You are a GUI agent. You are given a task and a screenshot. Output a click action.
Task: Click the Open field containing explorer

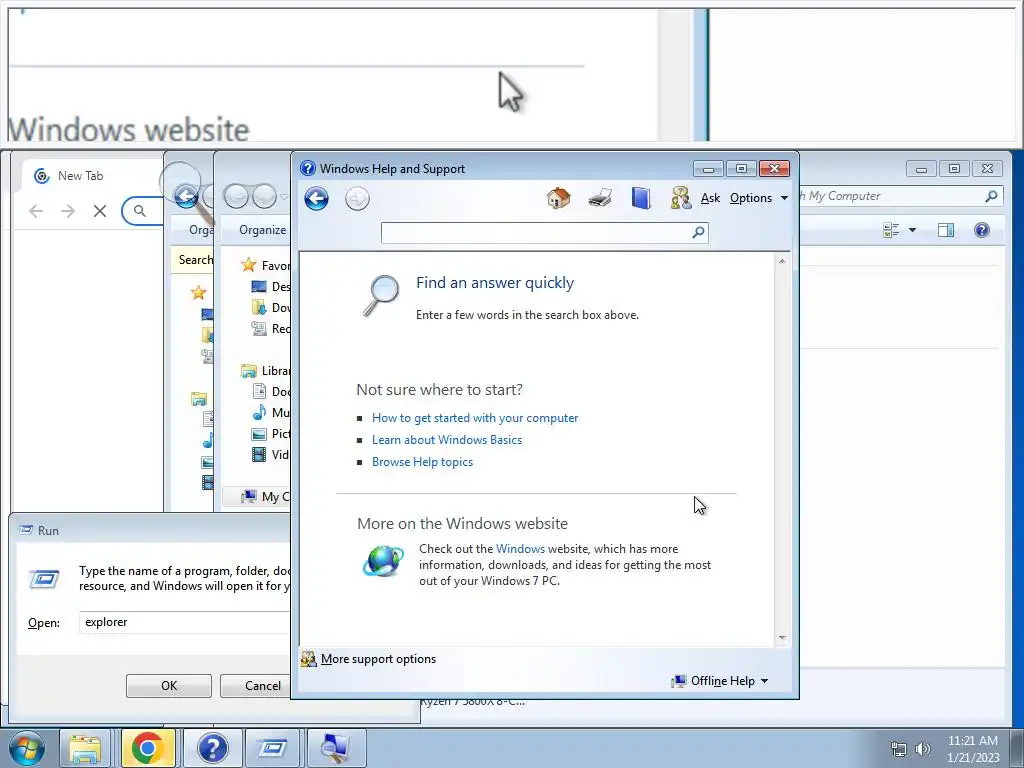[185, 622]
